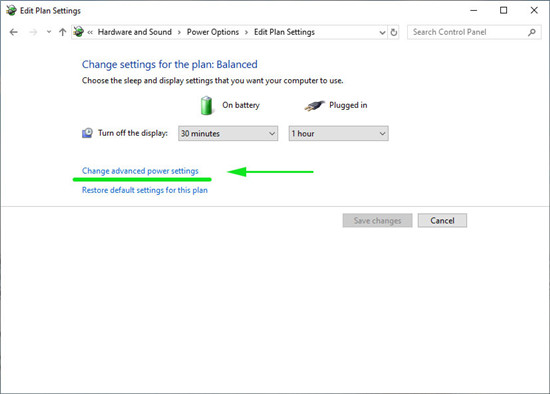Screen dimensions: 550x394
Task: Click 'On battery' column label
Action: click(241, 105)
